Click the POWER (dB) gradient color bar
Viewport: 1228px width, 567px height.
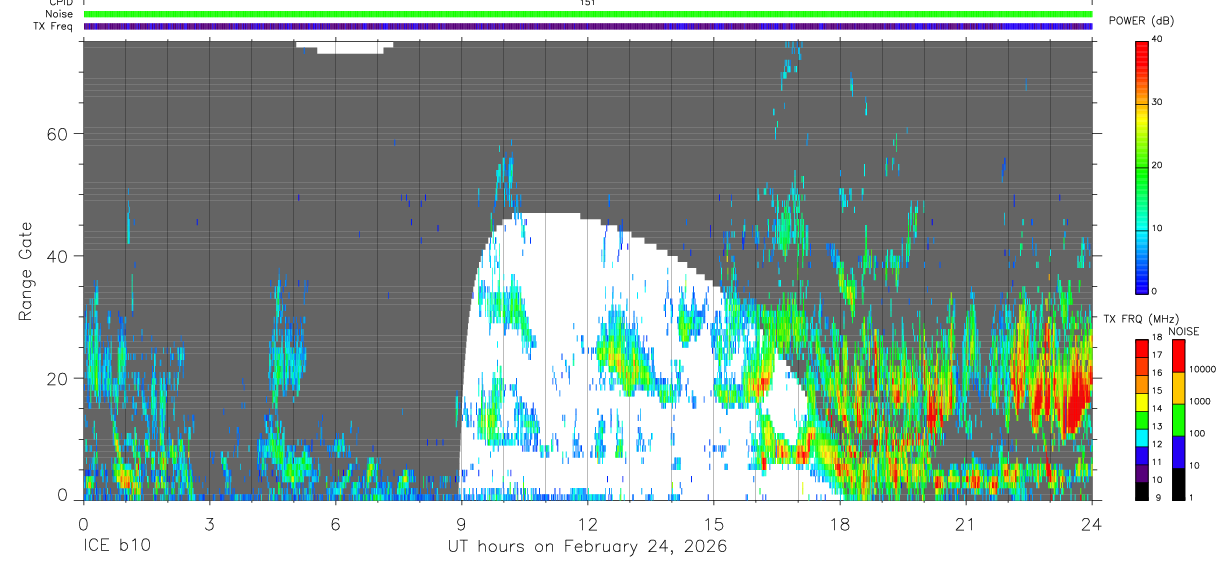click(1141, 166)
